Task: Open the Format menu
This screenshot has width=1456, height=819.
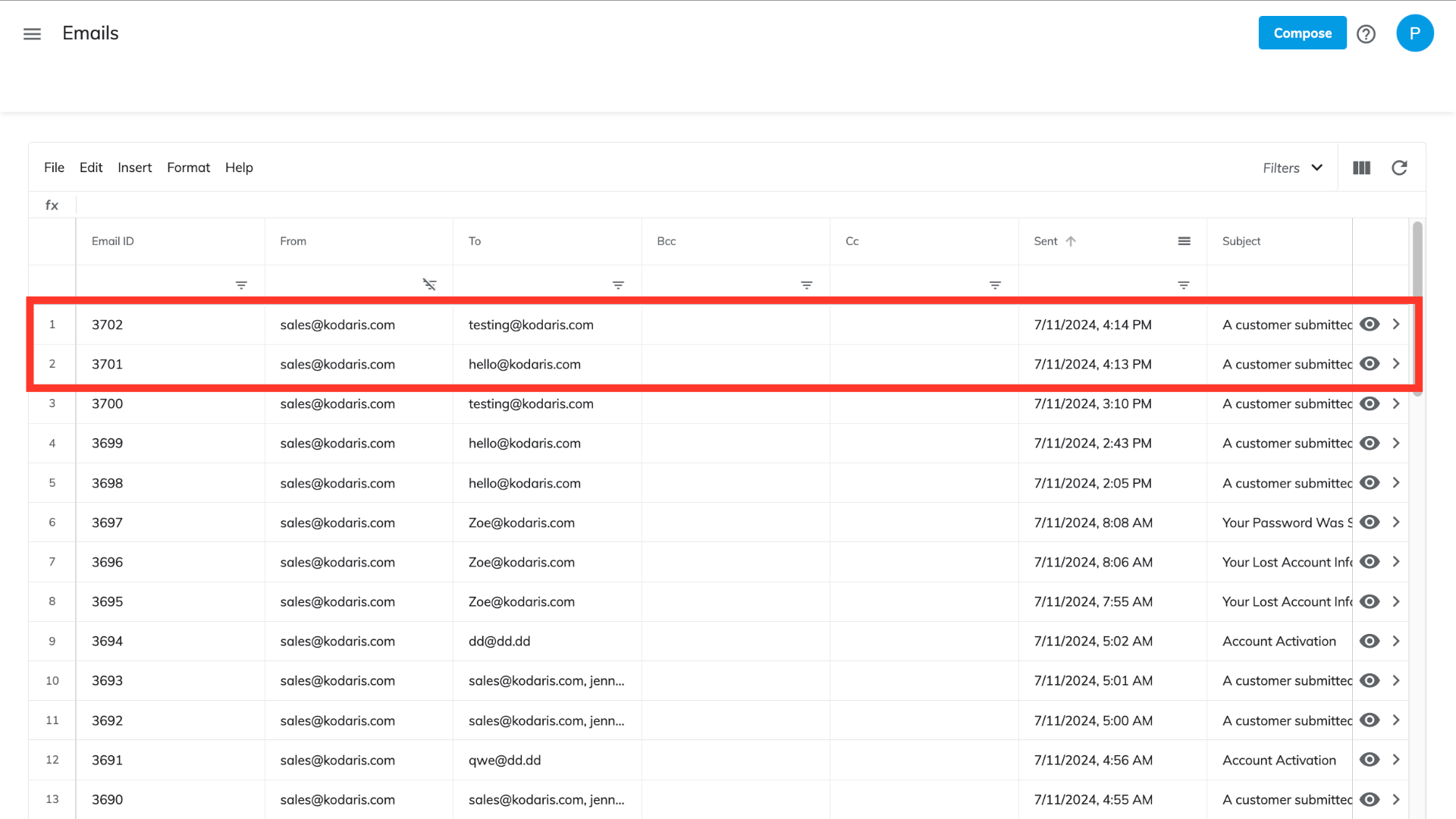Action: click(188, 168)
